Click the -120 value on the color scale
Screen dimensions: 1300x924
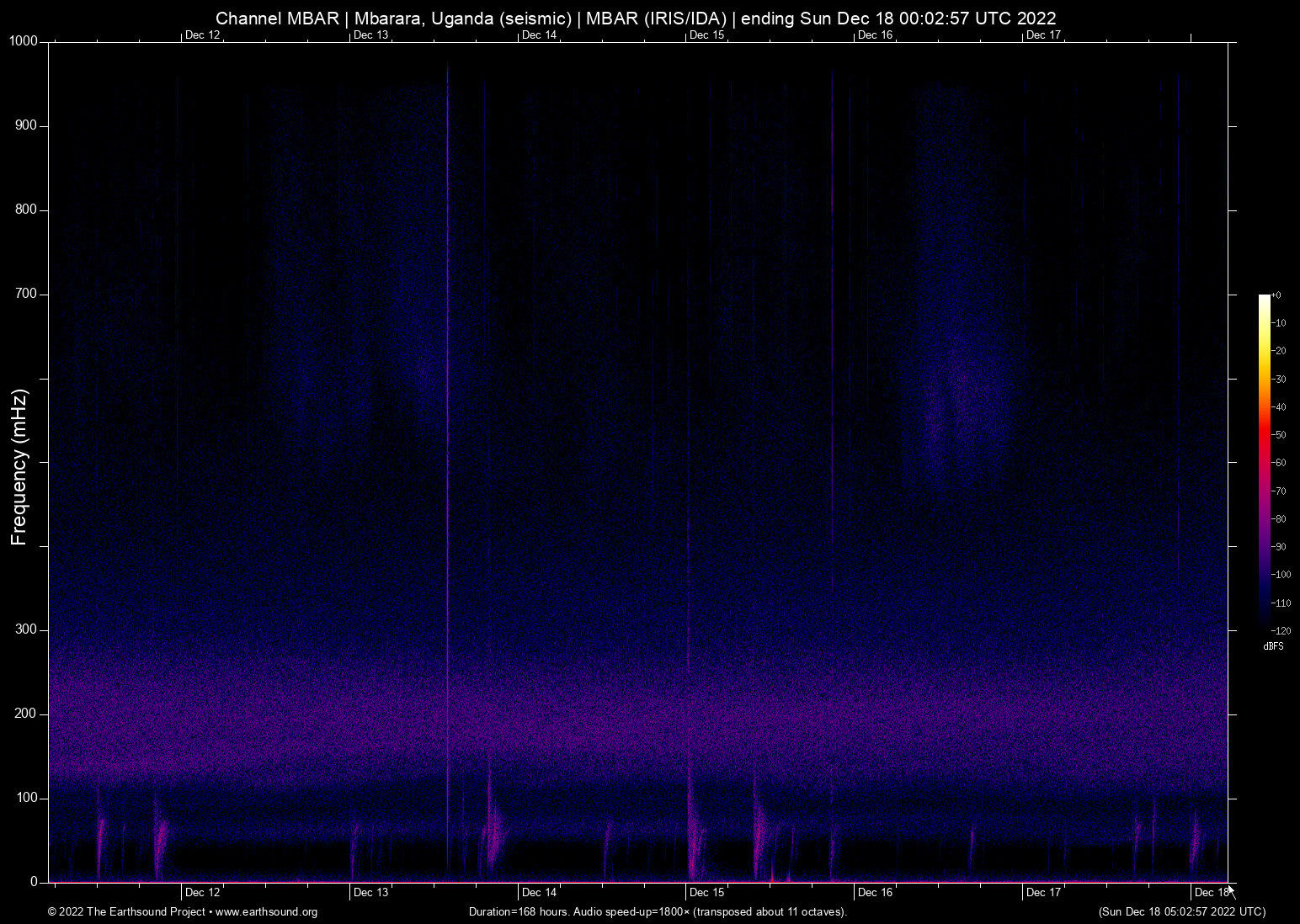tap(1281, 630)
